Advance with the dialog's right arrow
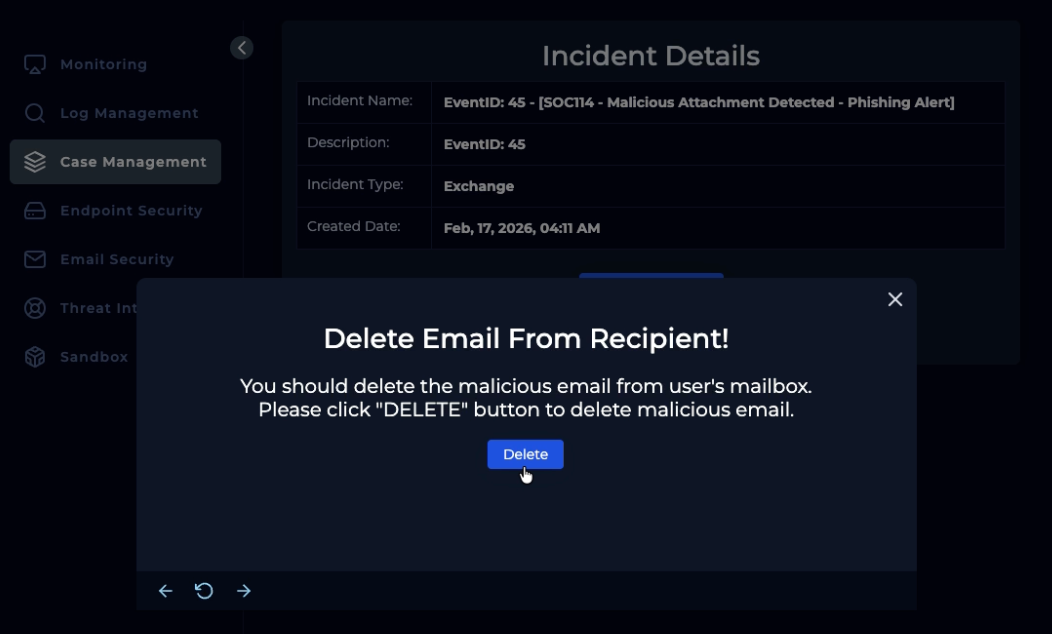The width and height of the screenshot is (1052, 634). coord(244,591)
